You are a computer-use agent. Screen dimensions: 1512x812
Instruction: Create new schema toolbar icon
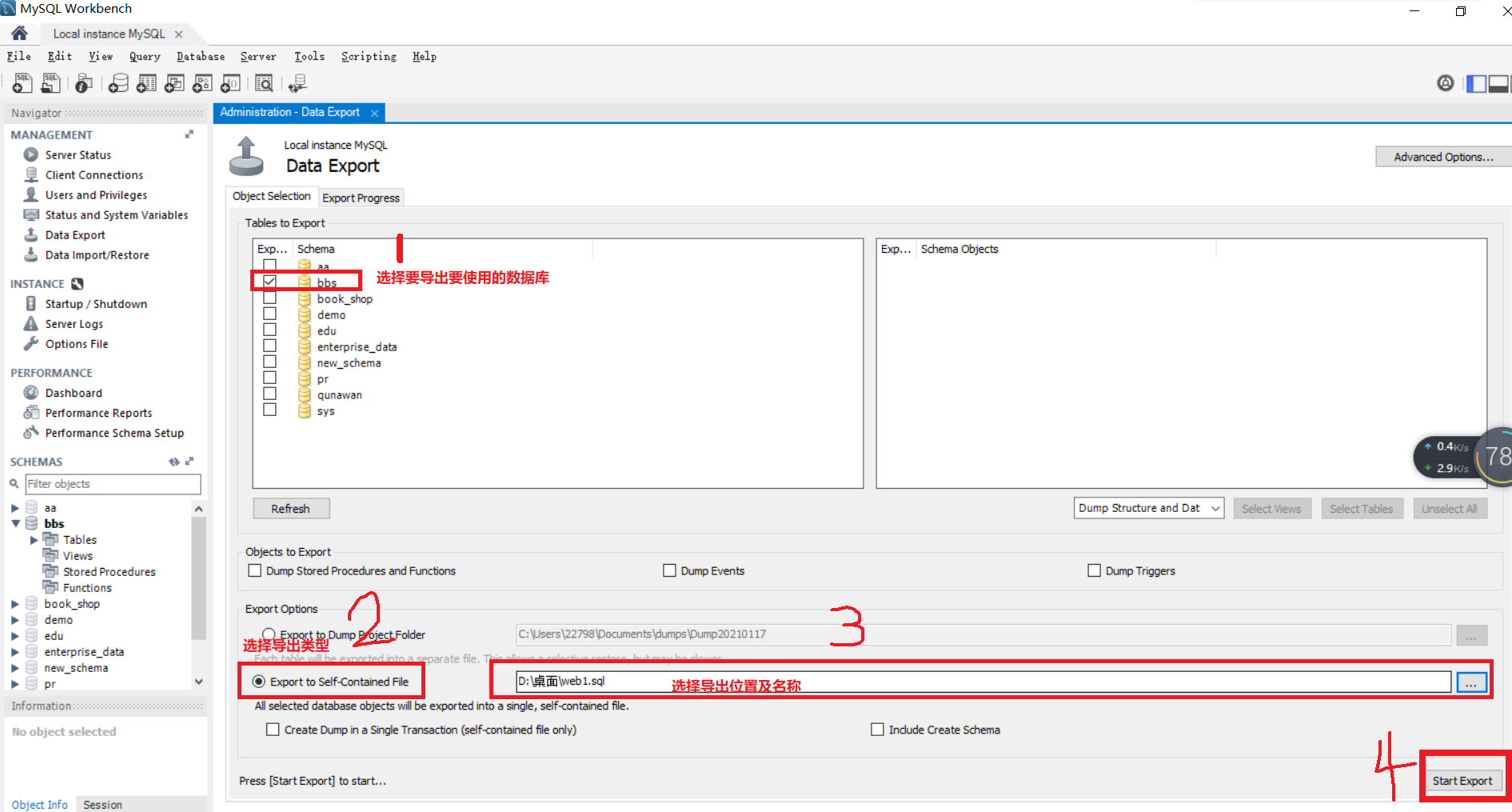(x=118, y=83)
